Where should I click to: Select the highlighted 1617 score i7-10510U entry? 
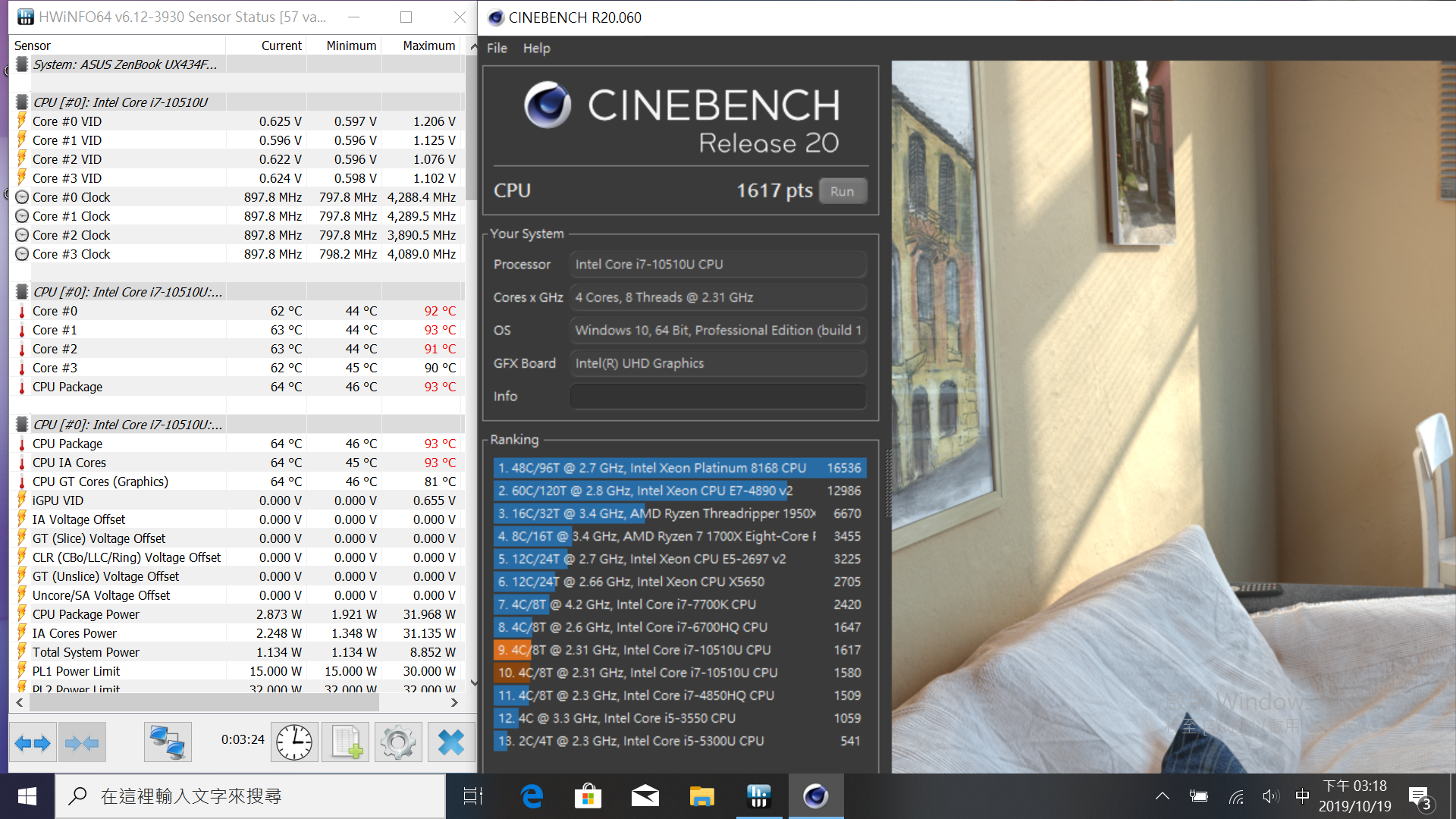(679, 650)
